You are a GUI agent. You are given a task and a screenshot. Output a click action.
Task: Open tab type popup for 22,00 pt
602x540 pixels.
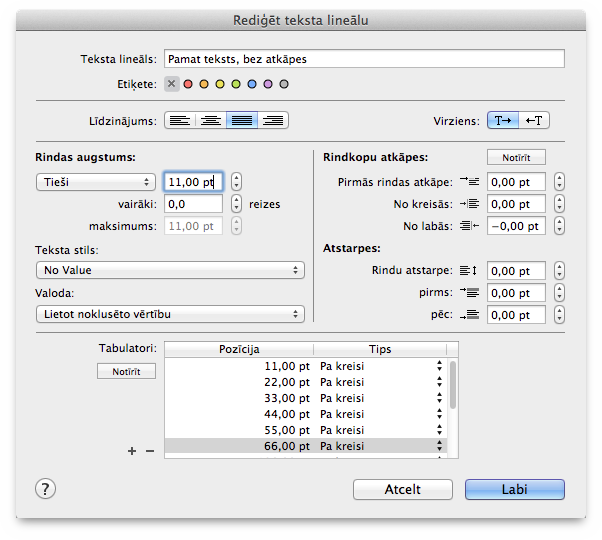[x=439, y=382]
